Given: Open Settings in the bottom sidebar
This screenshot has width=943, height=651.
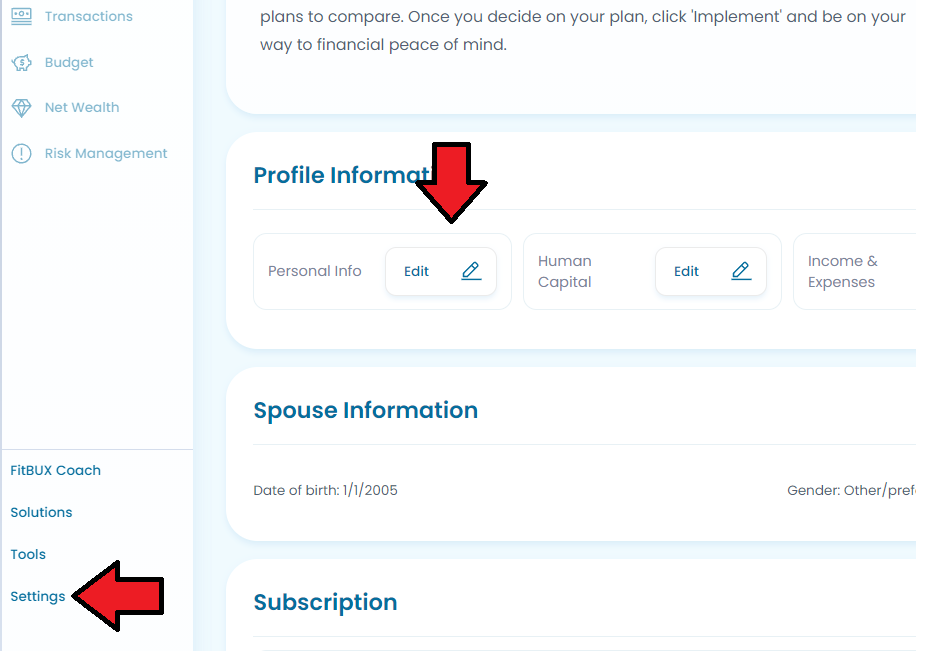Looking at the screenshot, I should (37, 597).
